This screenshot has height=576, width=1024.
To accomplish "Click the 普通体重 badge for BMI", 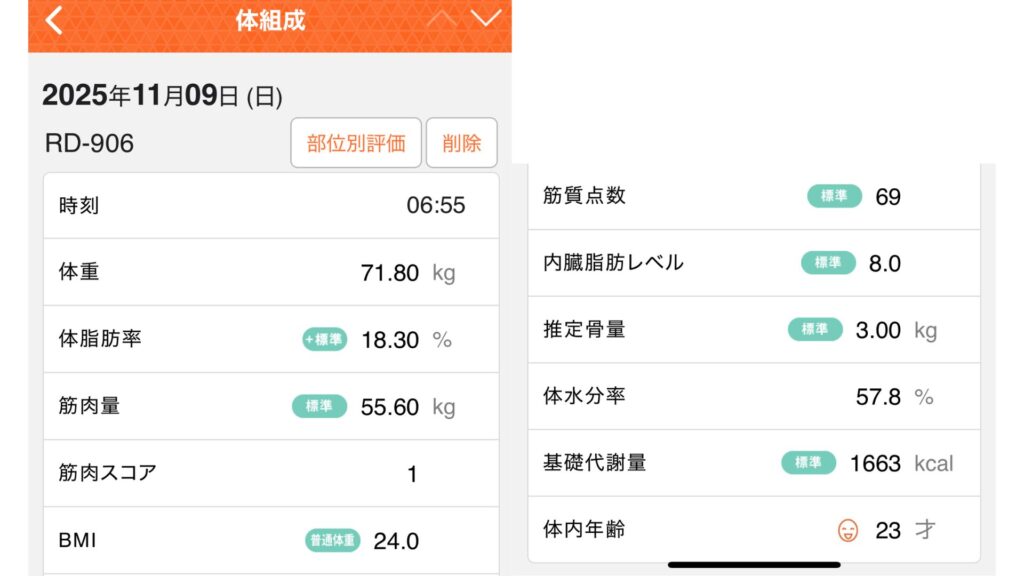I will (332, 541).
